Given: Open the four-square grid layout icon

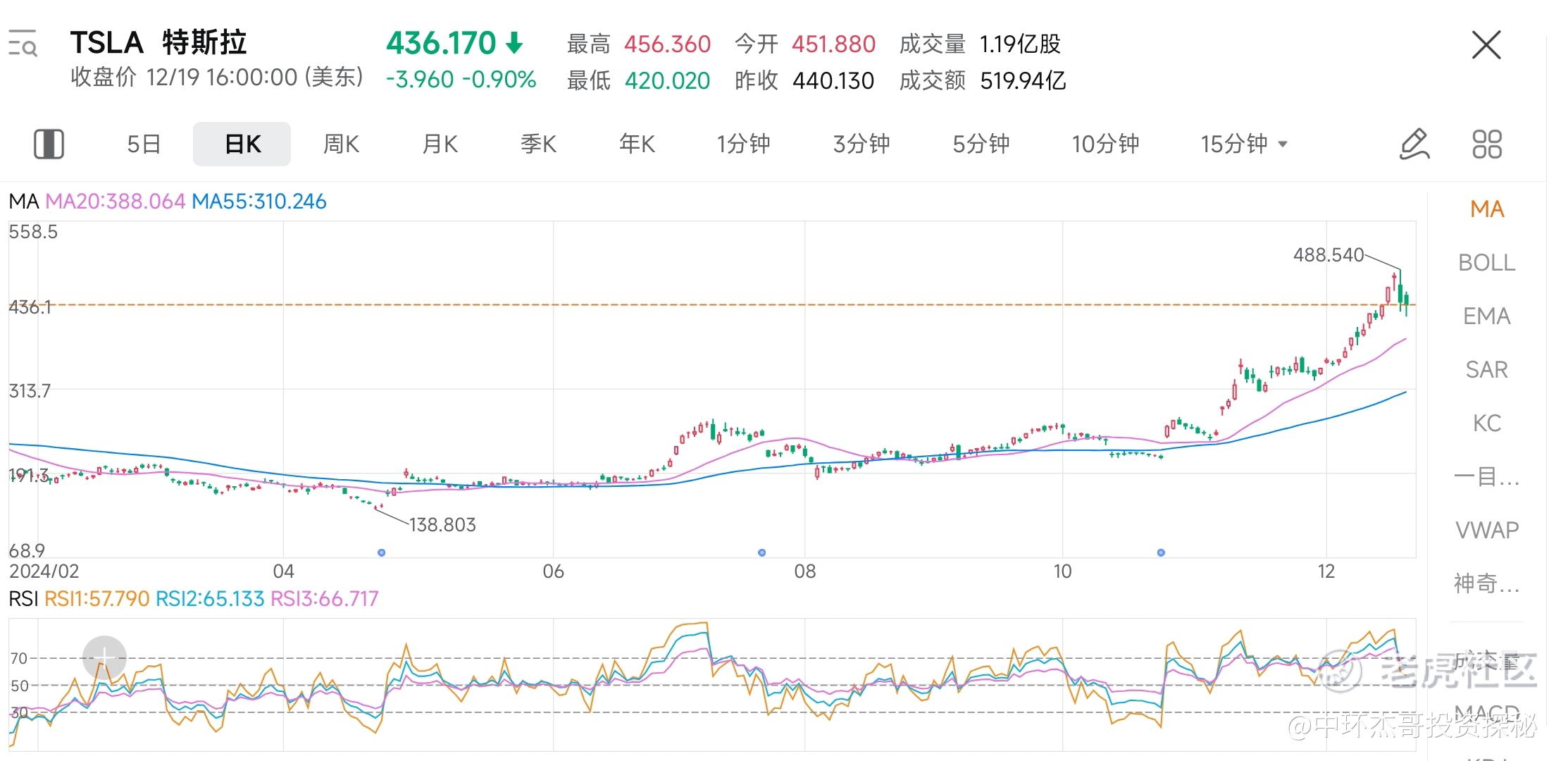Looking at the screenshot, I should 1487,144.
